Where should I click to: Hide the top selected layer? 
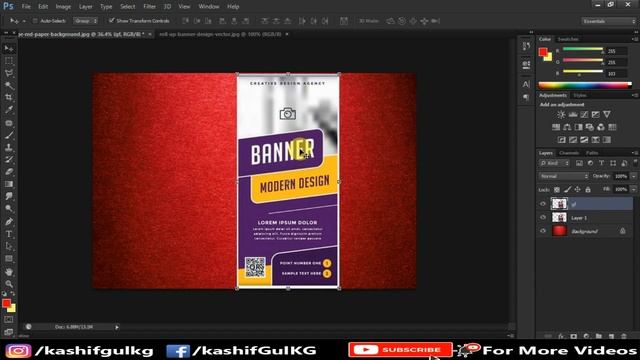(543, 204)
